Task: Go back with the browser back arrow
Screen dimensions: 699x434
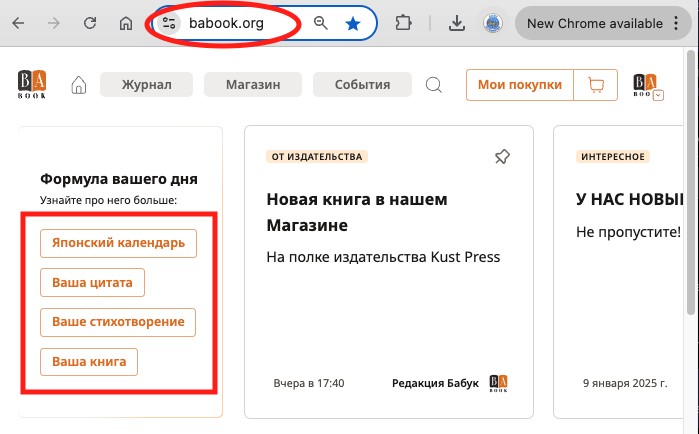Action: point(18,23)
